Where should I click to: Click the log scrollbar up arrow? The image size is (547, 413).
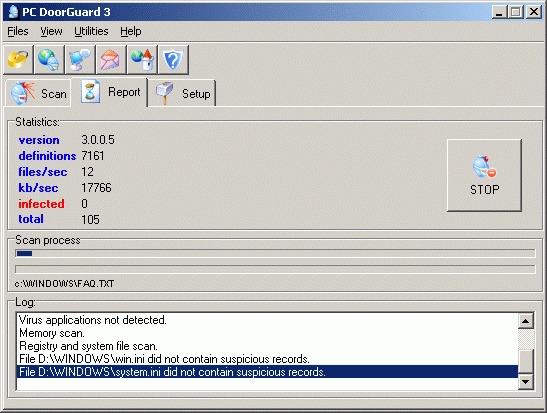tap(526, 321)
